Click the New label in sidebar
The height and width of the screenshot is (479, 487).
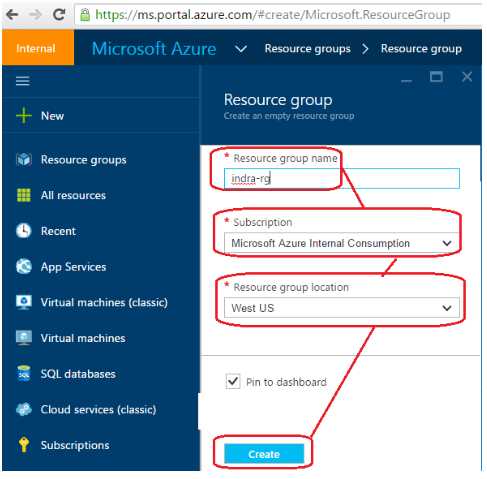pos(52,116)
